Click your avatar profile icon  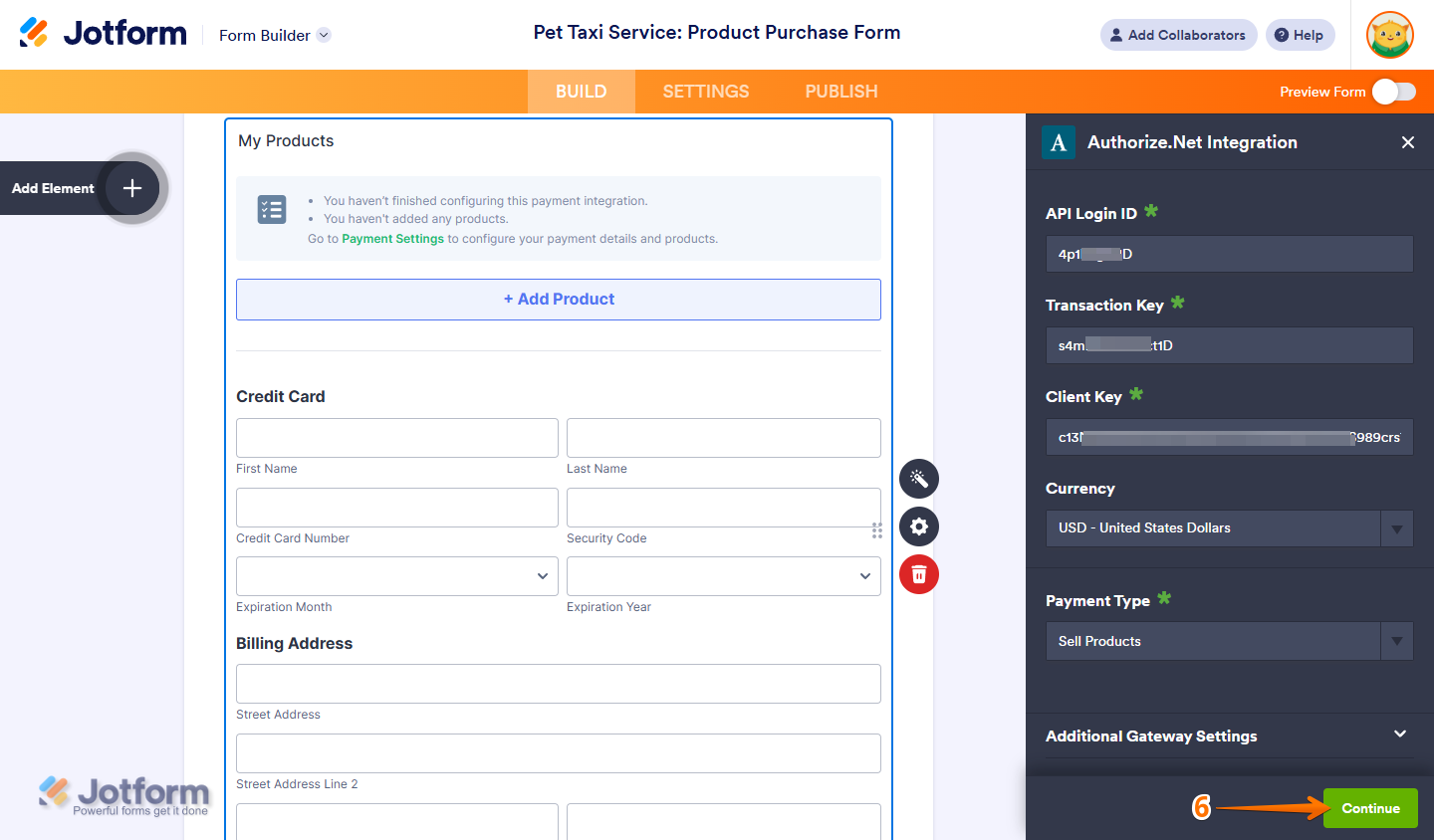tap(1389, 35)
